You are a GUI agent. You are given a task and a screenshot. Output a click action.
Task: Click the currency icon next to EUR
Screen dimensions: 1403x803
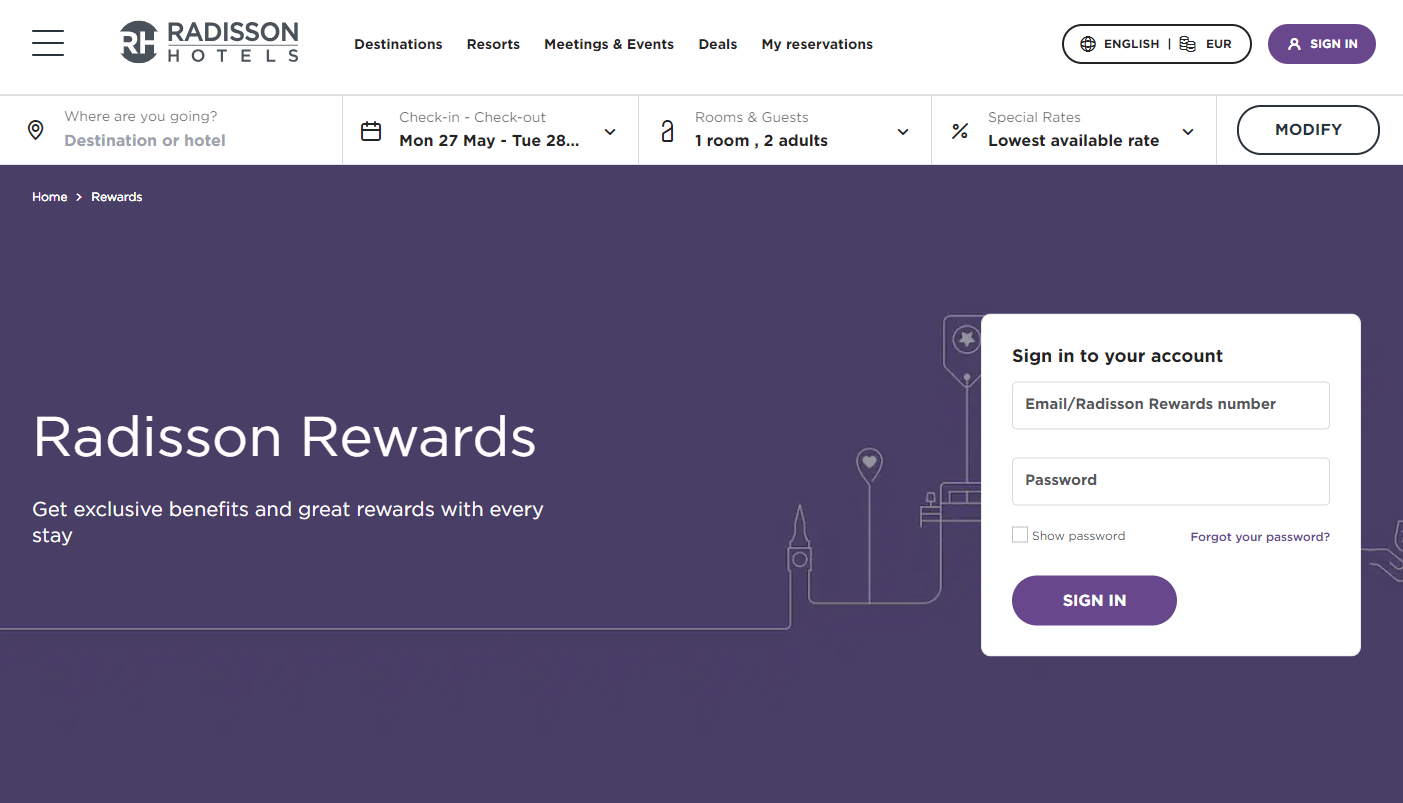click(x=1187, y=43)
